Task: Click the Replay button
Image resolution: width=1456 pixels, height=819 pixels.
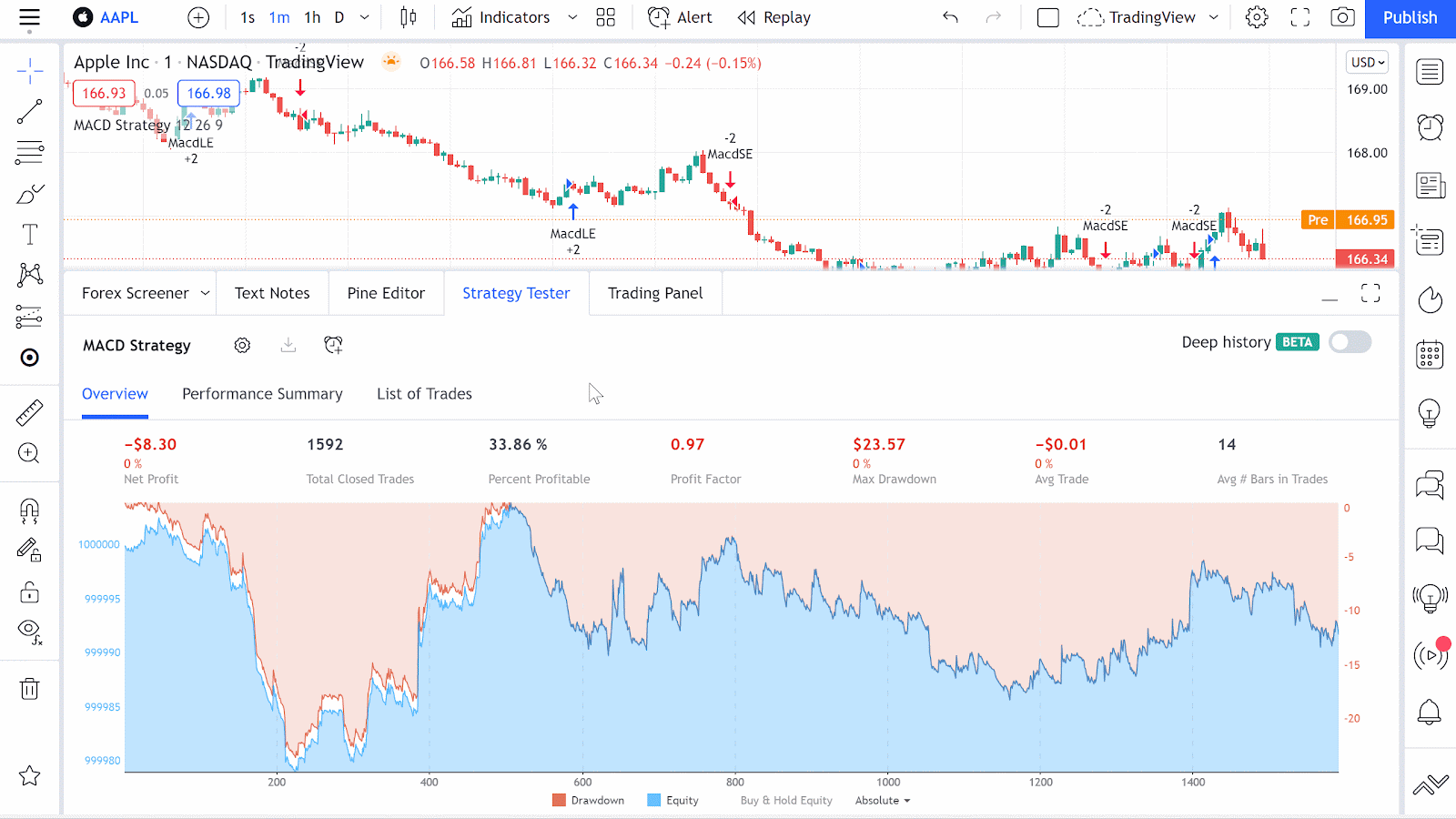Action: coord(774,17)
